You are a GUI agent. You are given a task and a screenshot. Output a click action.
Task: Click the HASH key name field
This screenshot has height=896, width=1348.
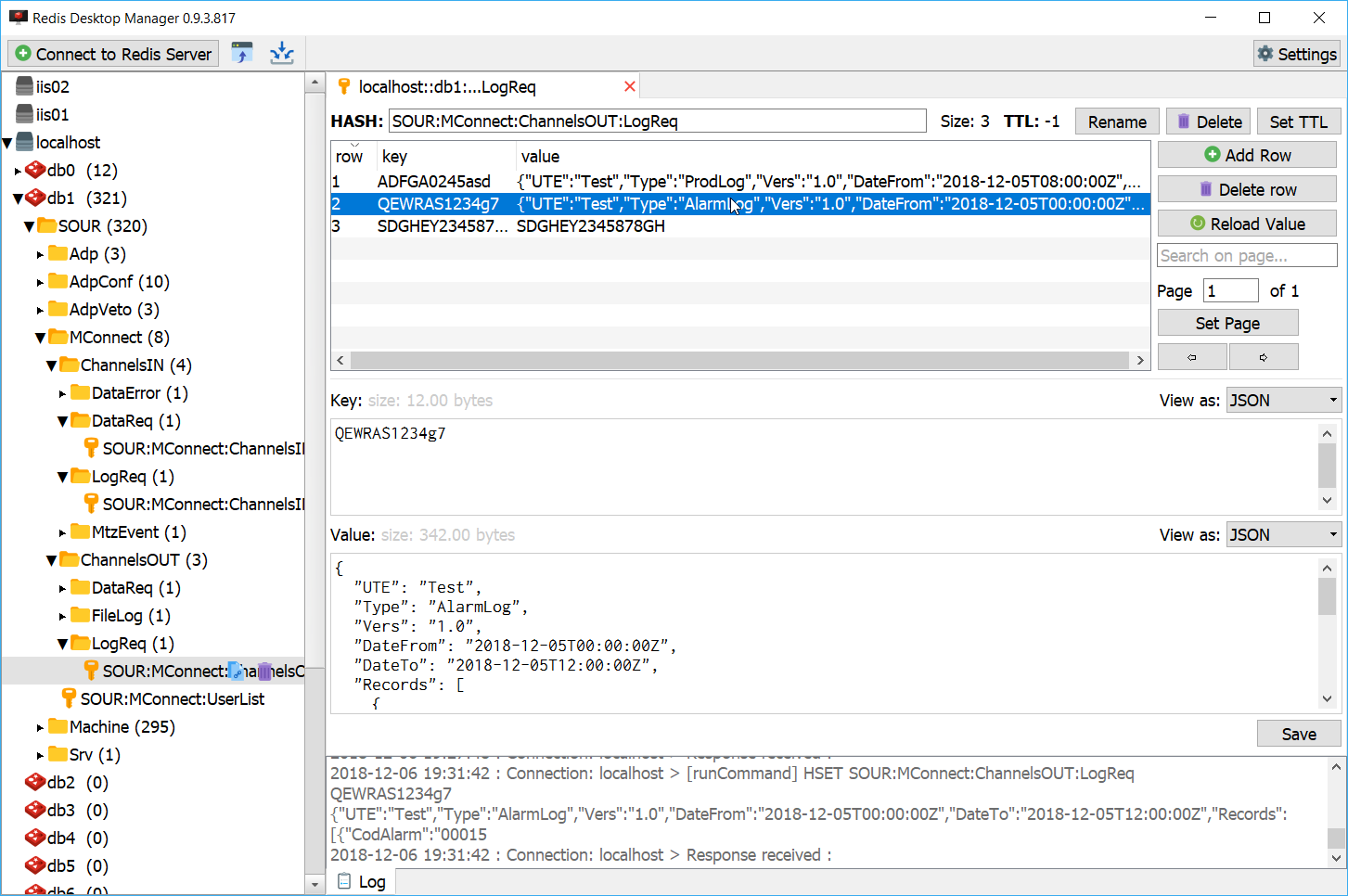click(x=657, y=121)
